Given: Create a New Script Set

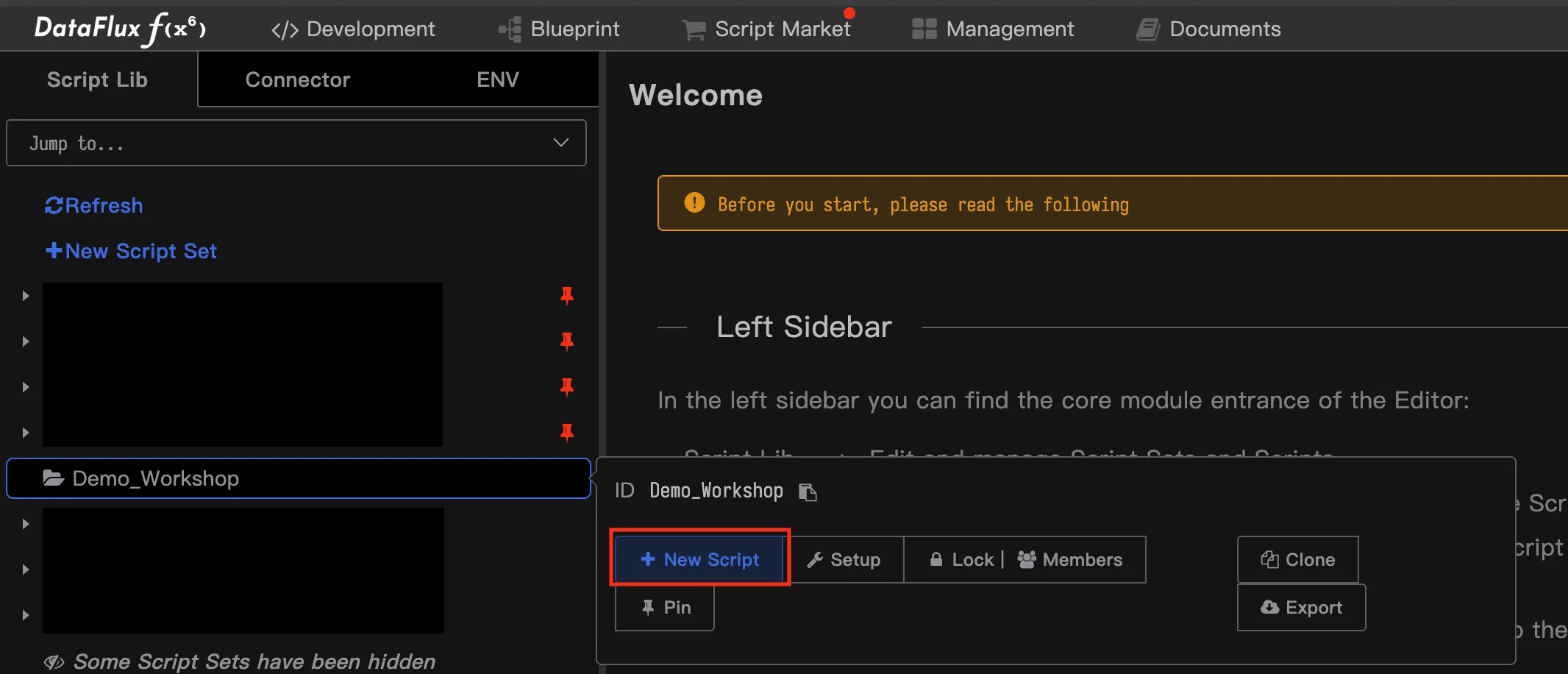Looking at the screenshot, I should 131,251.
